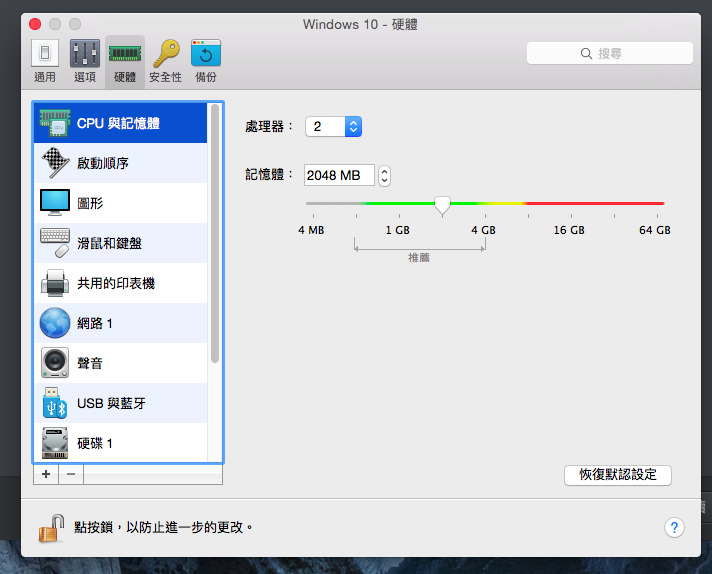Select 滑鼠和鍵盤 row label

(109, 243)
